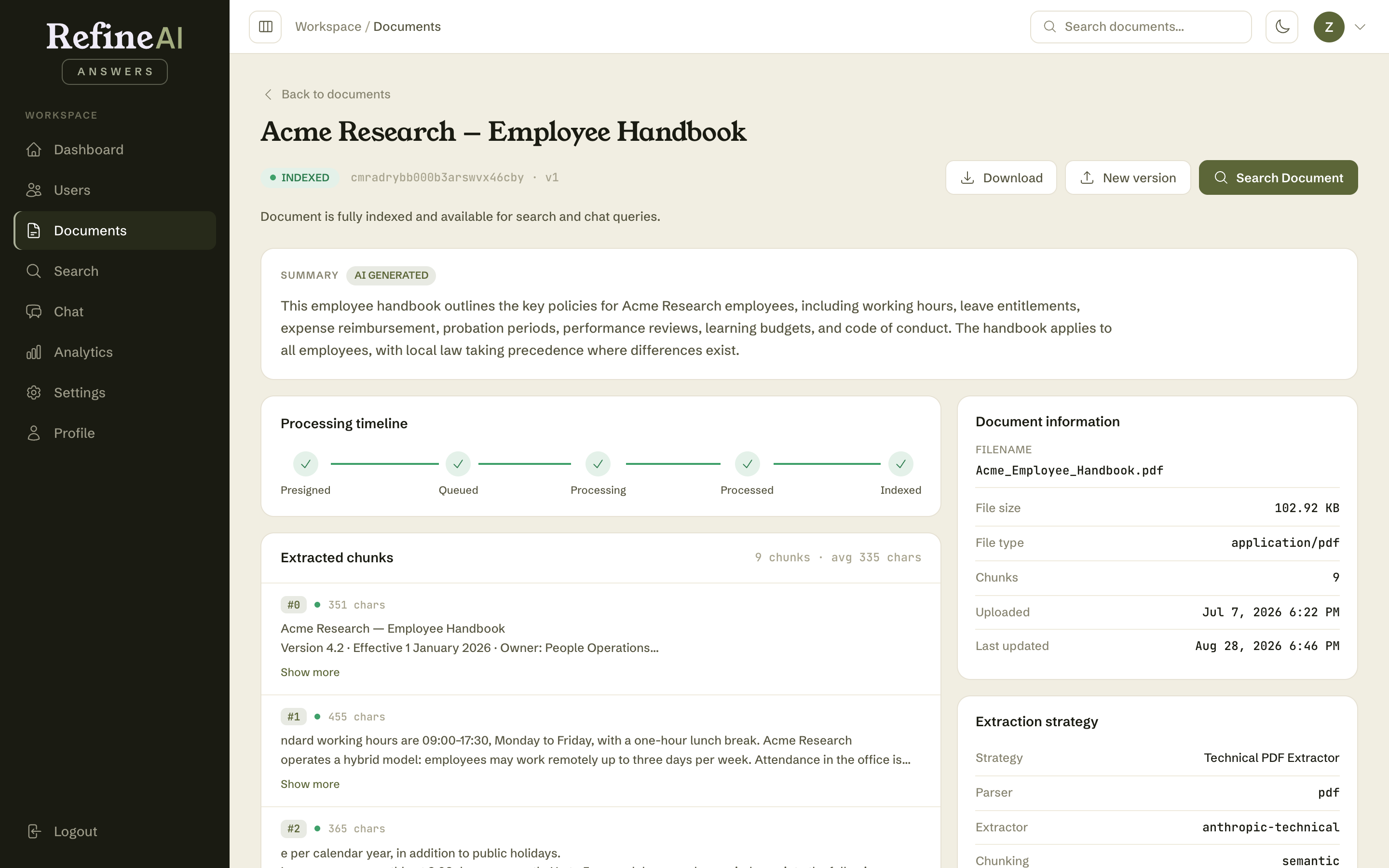Image resolution: width=1389 pixels, height=868 pixels.
Task: Go to Users page
Action: coord(115,190)
